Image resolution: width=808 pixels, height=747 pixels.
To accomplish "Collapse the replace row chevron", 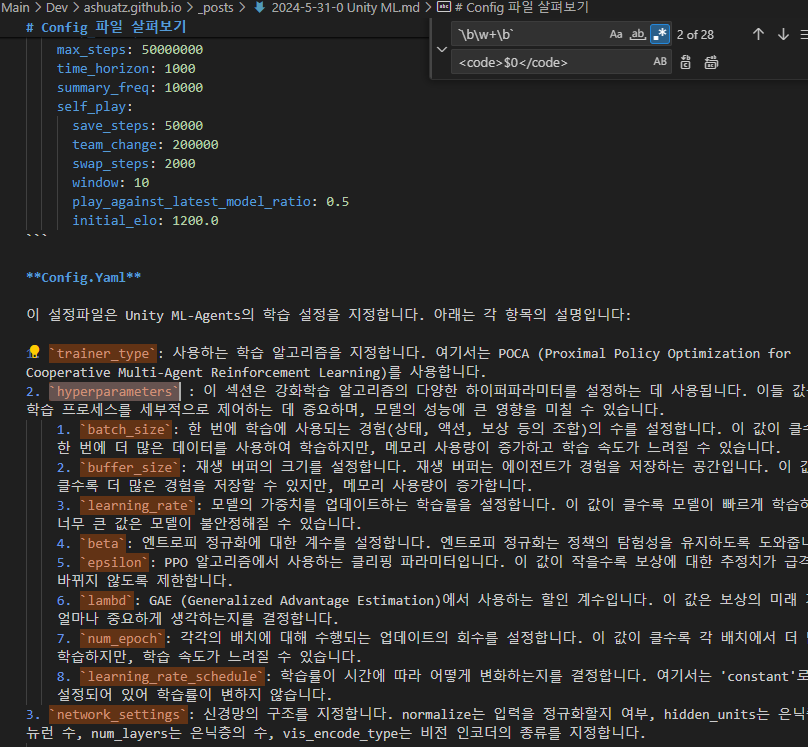I will pos(441,48).
